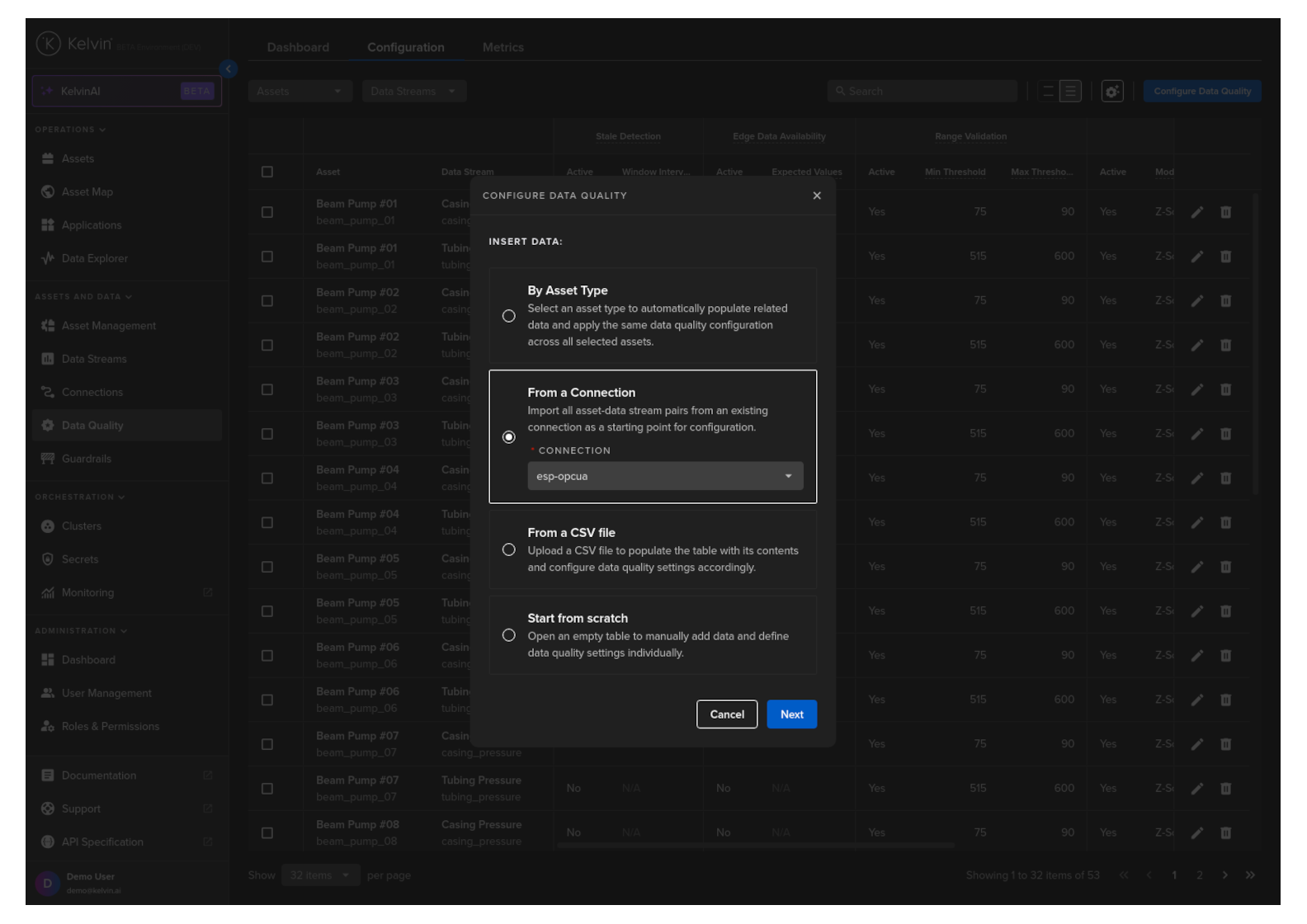
Task: Click the delete trash icon for the first Beam Pump #02 row
Action: point(1225,301)
